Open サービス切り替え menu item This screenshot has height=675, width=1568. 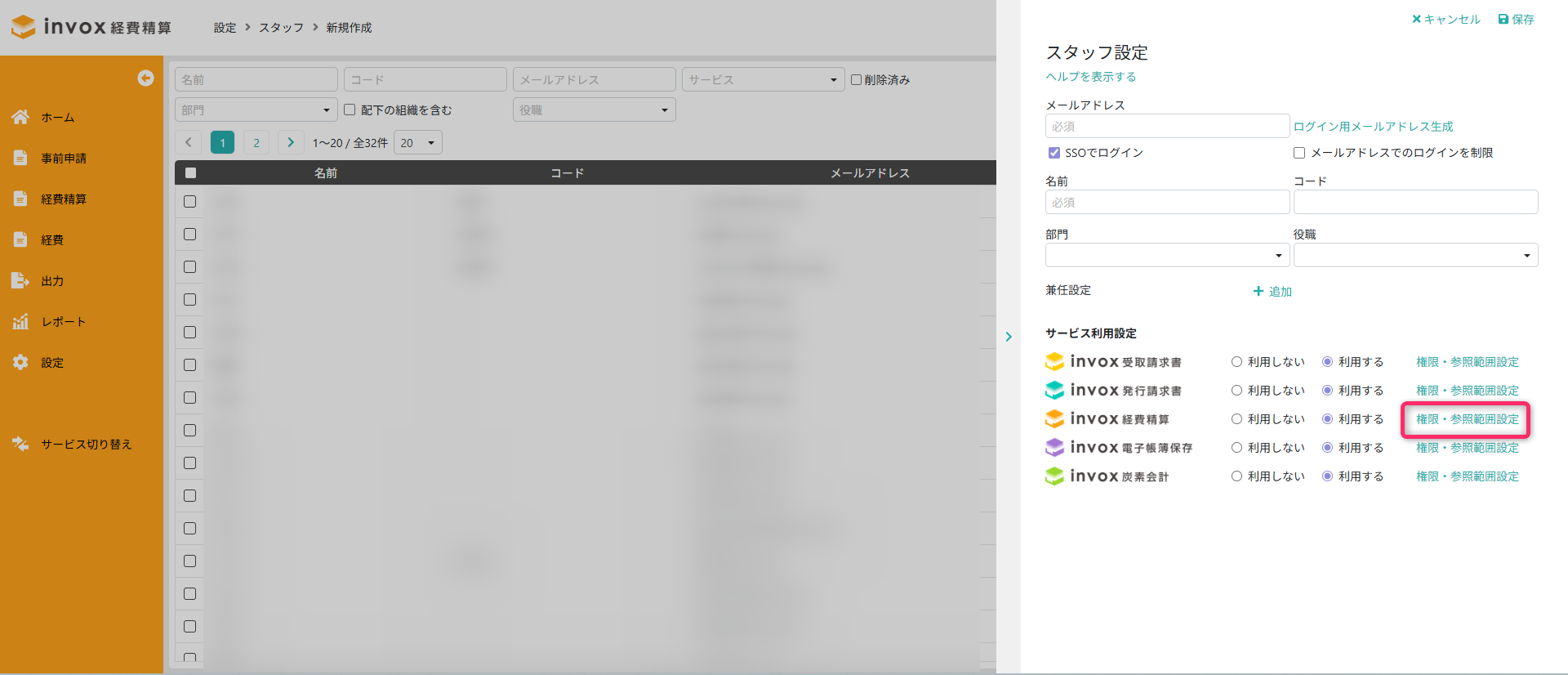click(x=87, y=445)
